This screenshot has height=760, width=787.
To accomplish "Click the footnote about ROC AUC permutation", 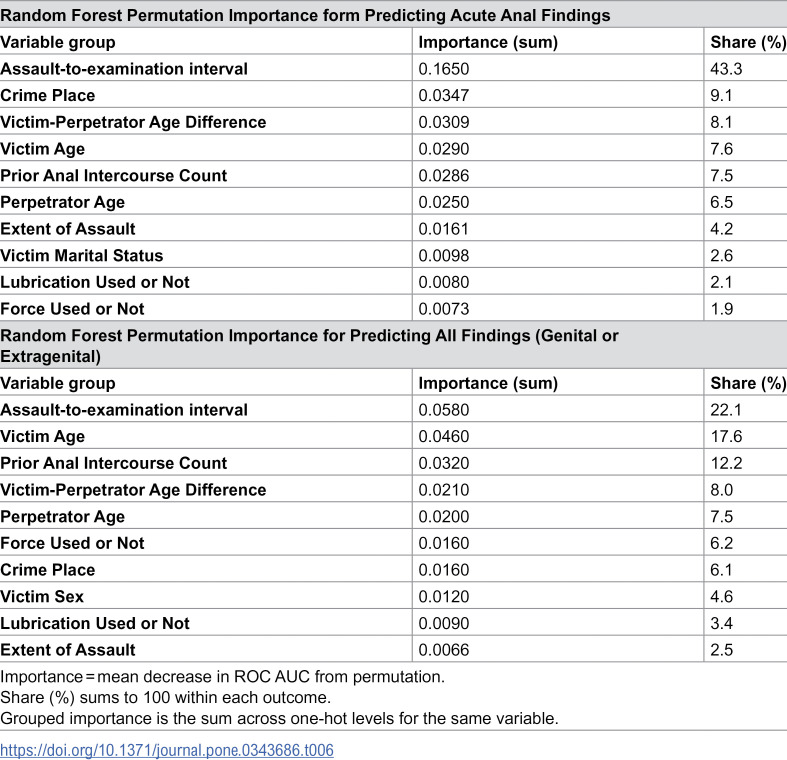I will pos(222,677).
